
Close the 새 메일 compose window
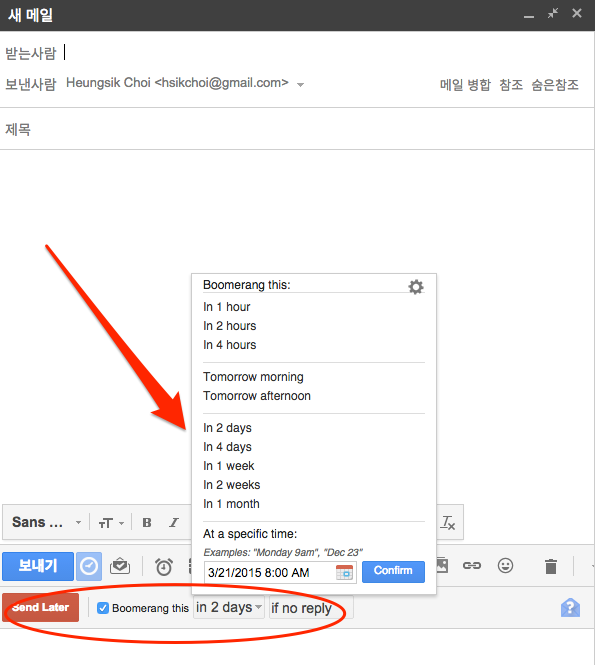(577, 14)
